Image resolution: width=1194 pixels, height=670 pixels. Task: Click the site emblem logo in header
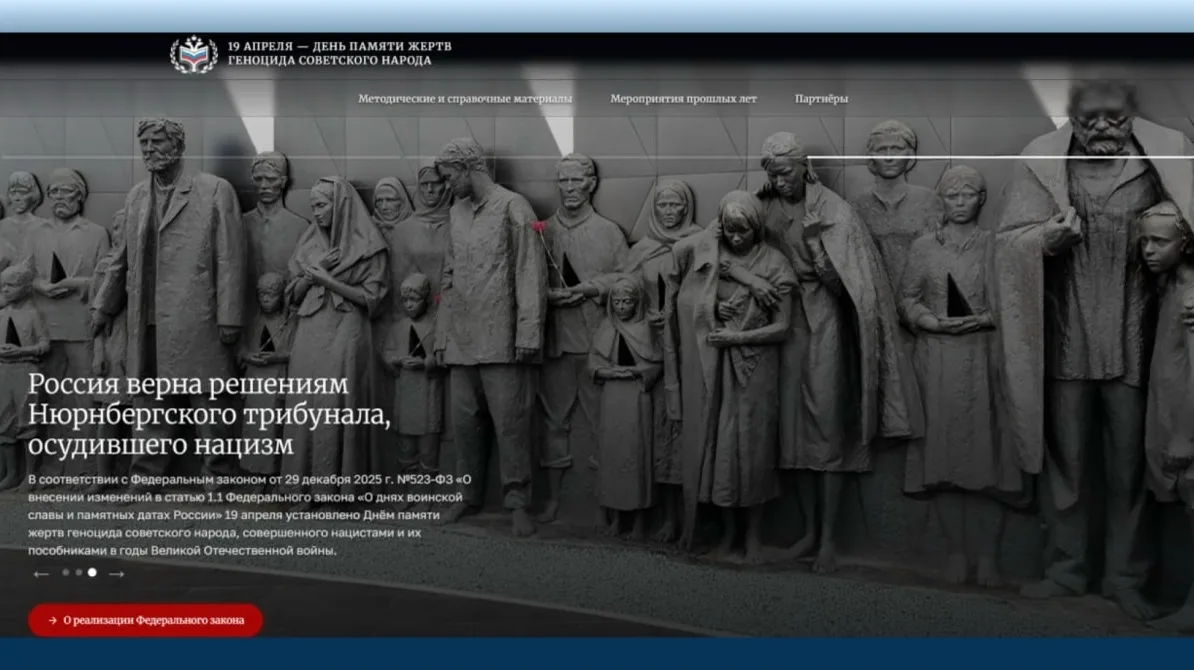[193, 54]
